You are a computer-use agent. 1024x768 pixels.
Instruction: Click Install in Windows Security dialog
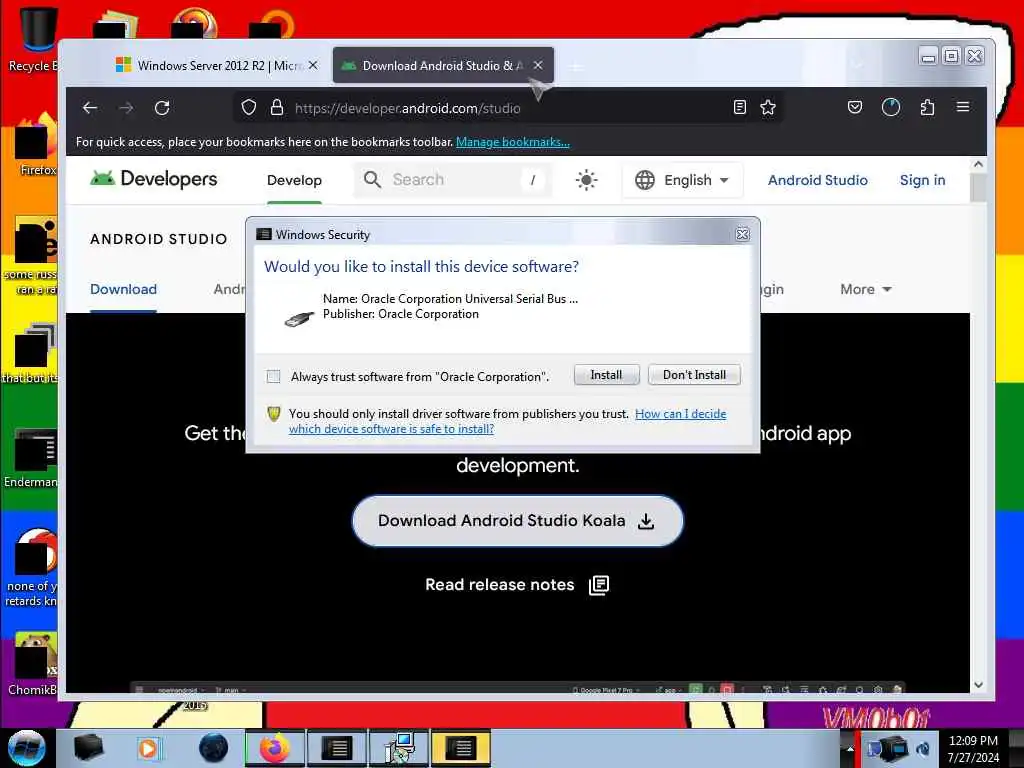coord(606,375)
